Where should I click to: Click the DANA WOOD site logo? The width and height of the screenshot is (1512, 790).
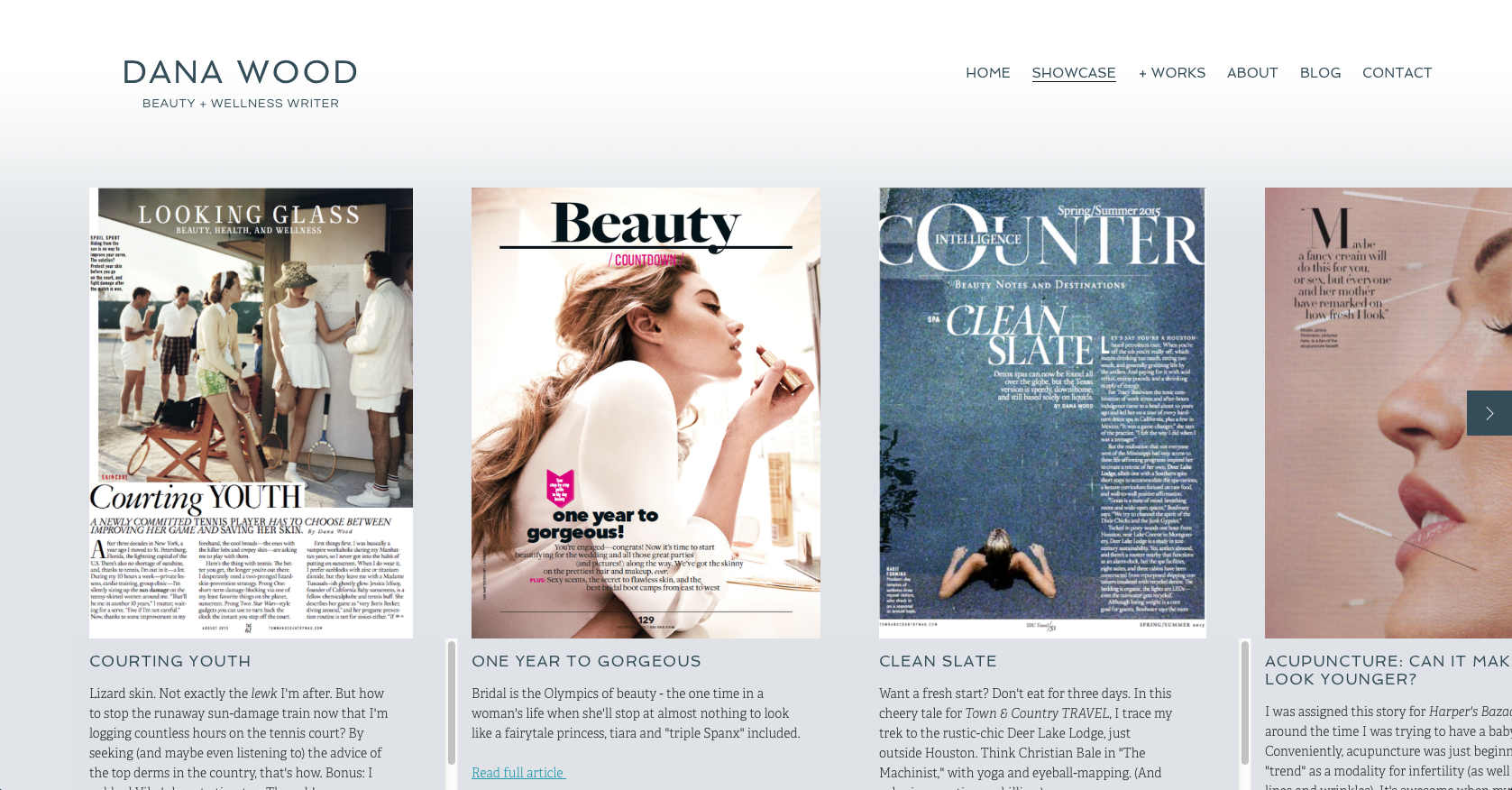pyautogui.click(x=240, y=72)
